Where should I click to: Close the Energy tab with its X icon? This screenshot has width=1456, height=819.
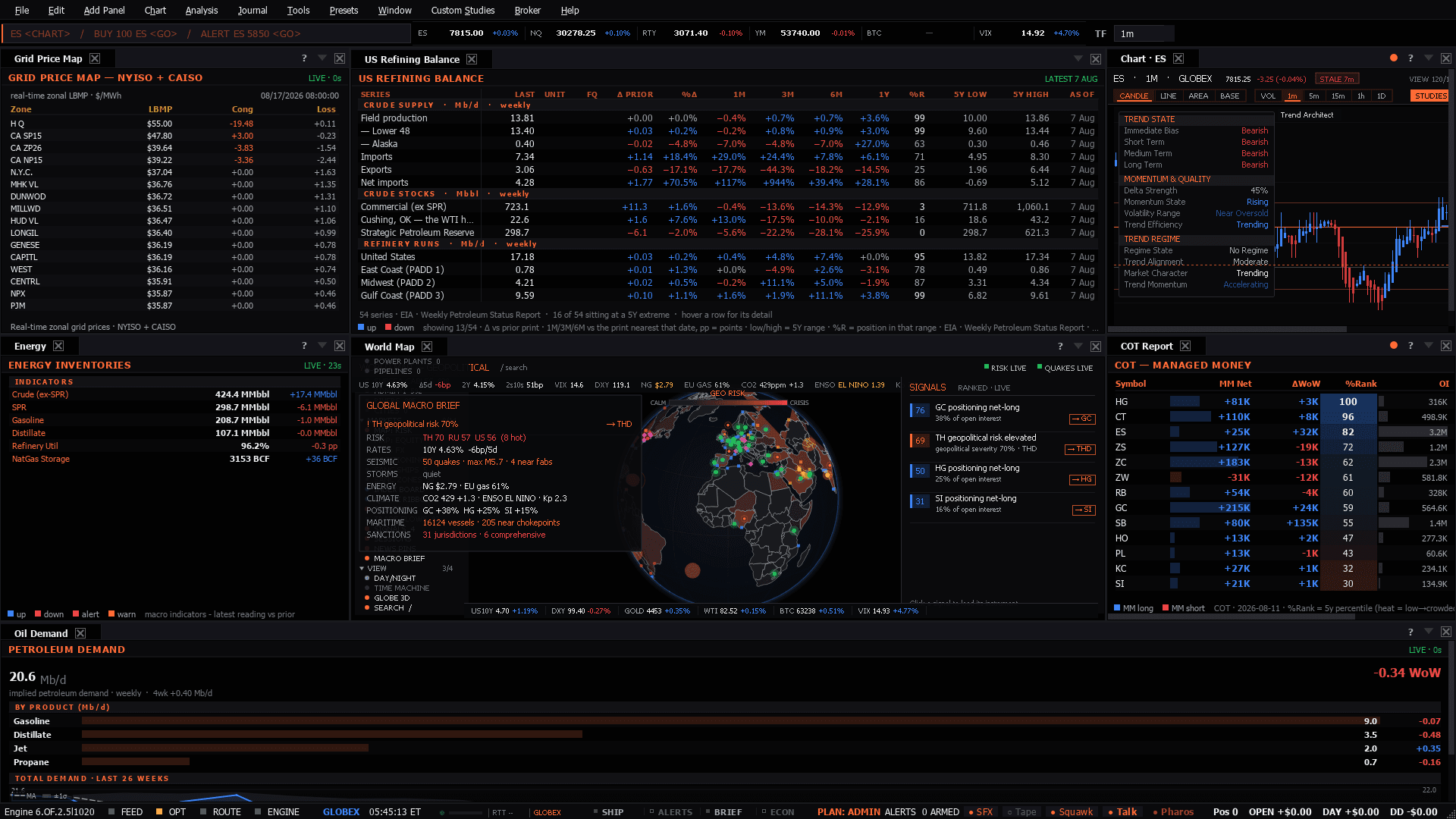[x=58, y=346]
